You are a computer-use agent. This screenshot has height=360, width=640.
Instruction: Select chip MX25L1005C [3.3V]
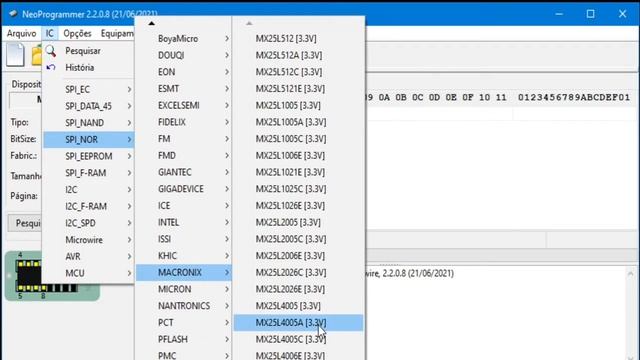[x=298, y=139]
